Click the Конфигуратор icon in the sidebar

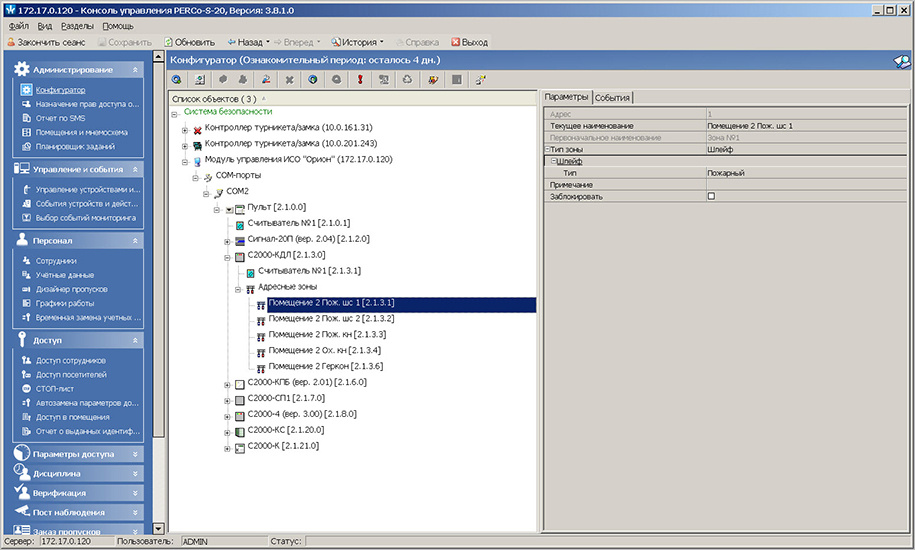tap(26, 90)
